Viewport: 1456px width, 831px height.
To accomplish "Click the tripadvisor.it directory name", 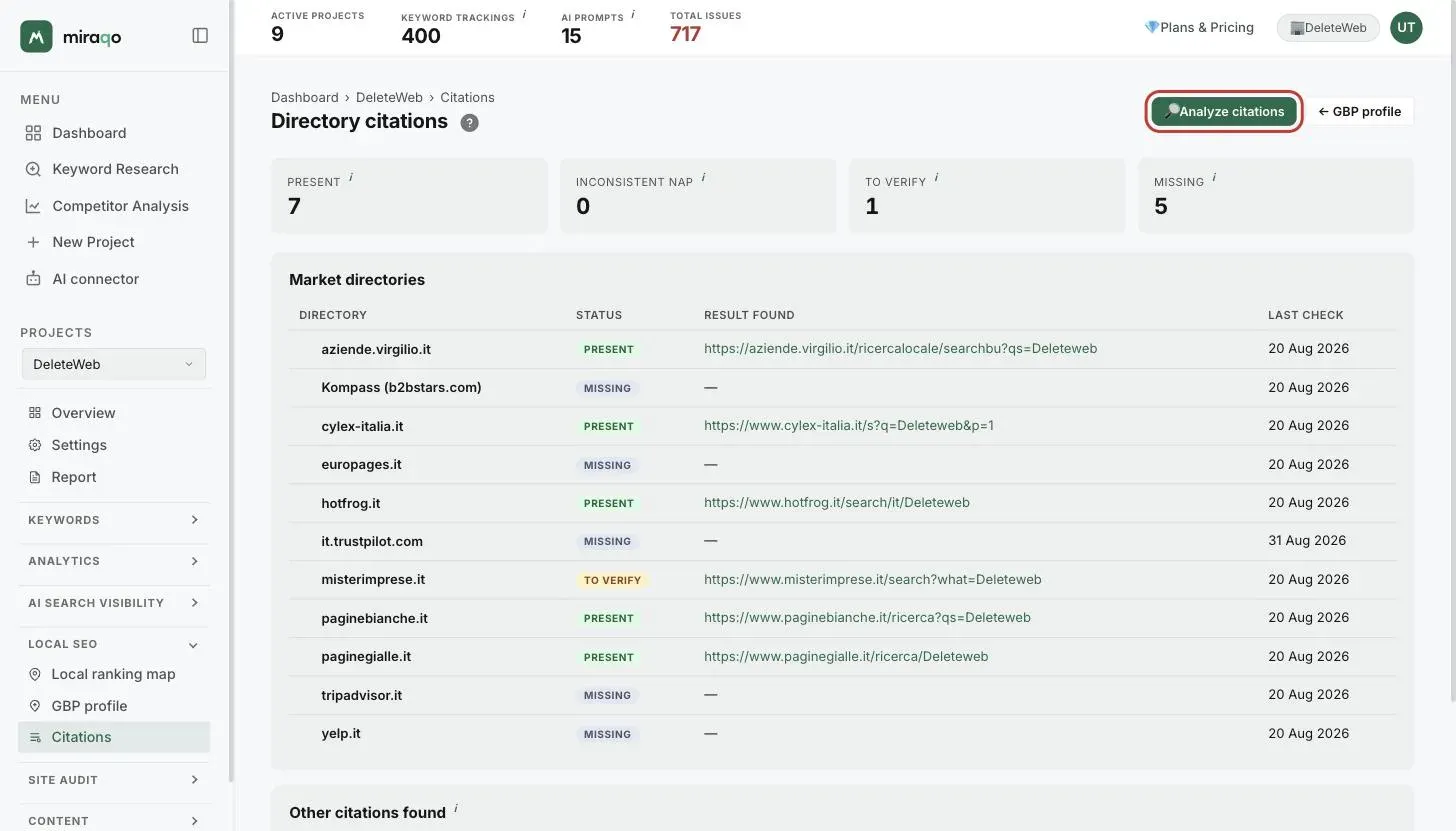I will (361, 695).
